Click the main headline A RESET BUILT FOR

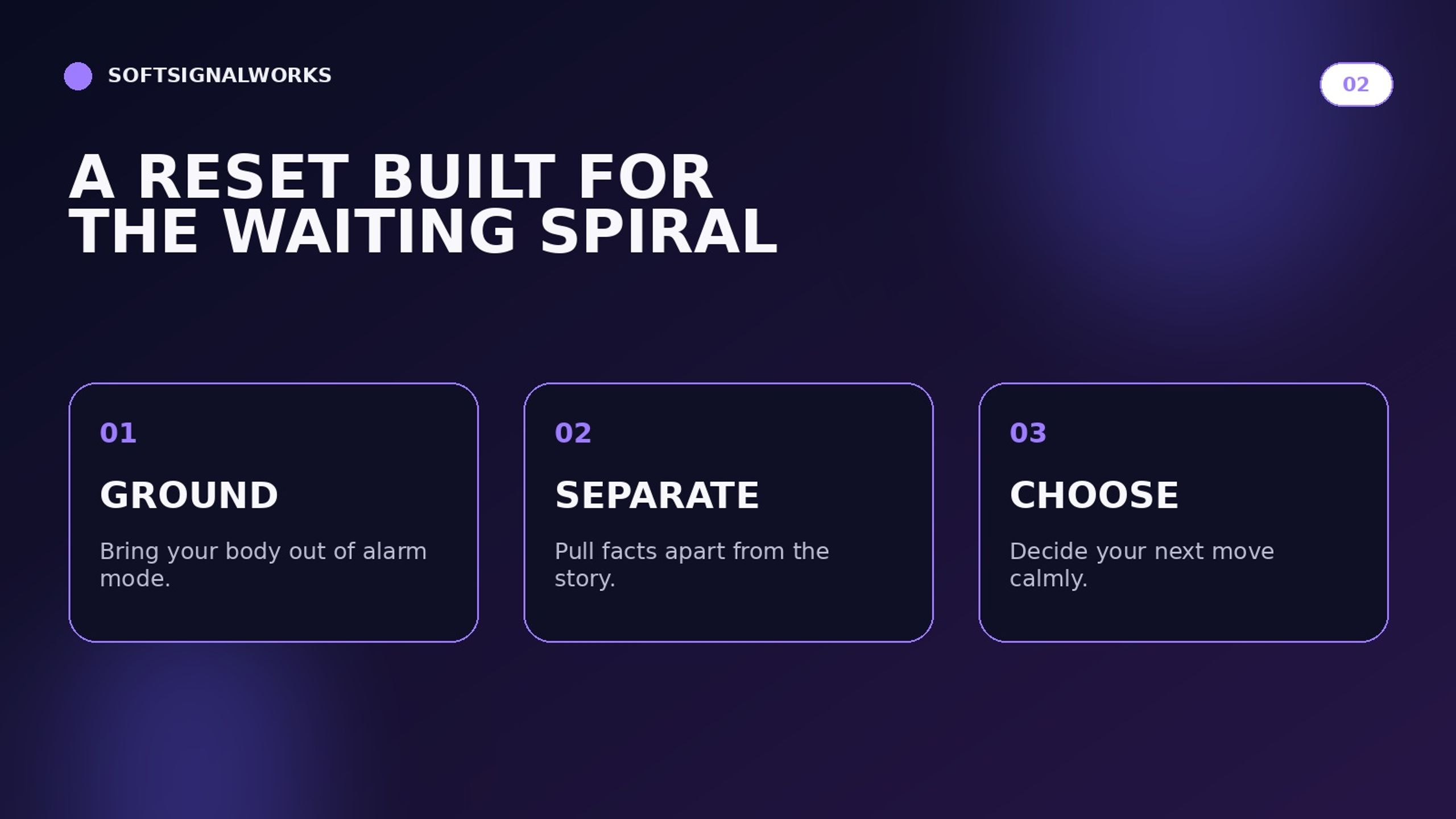(x=390, y=177)
